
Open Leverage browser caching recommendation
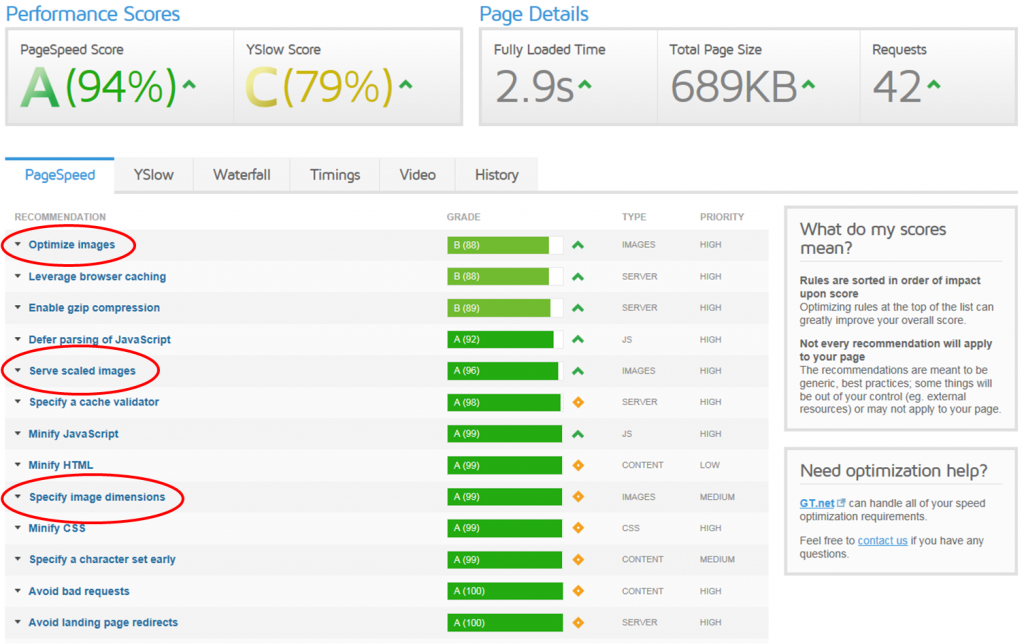(97, 276)
